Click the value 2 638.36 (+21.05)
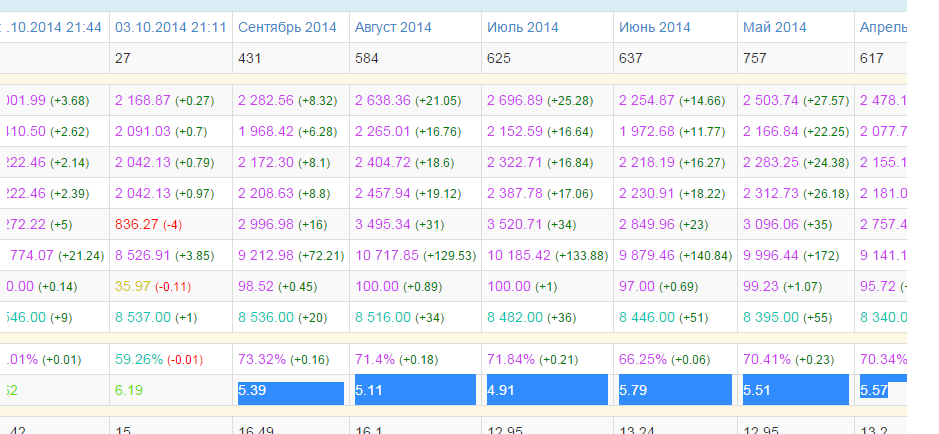This screenshot has width=939, height=434. 408,101
